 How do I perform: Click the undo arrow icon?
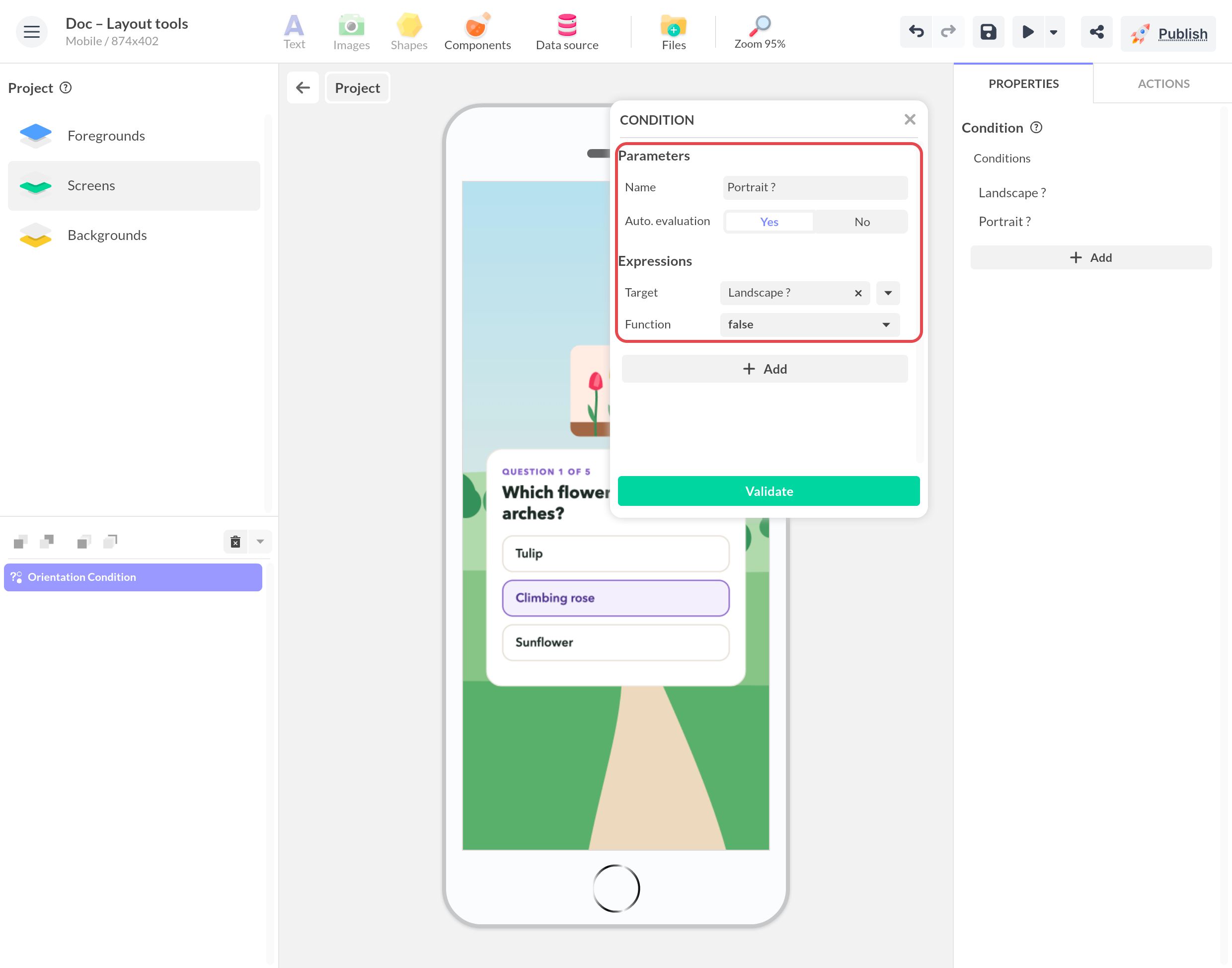coord(916,32)
